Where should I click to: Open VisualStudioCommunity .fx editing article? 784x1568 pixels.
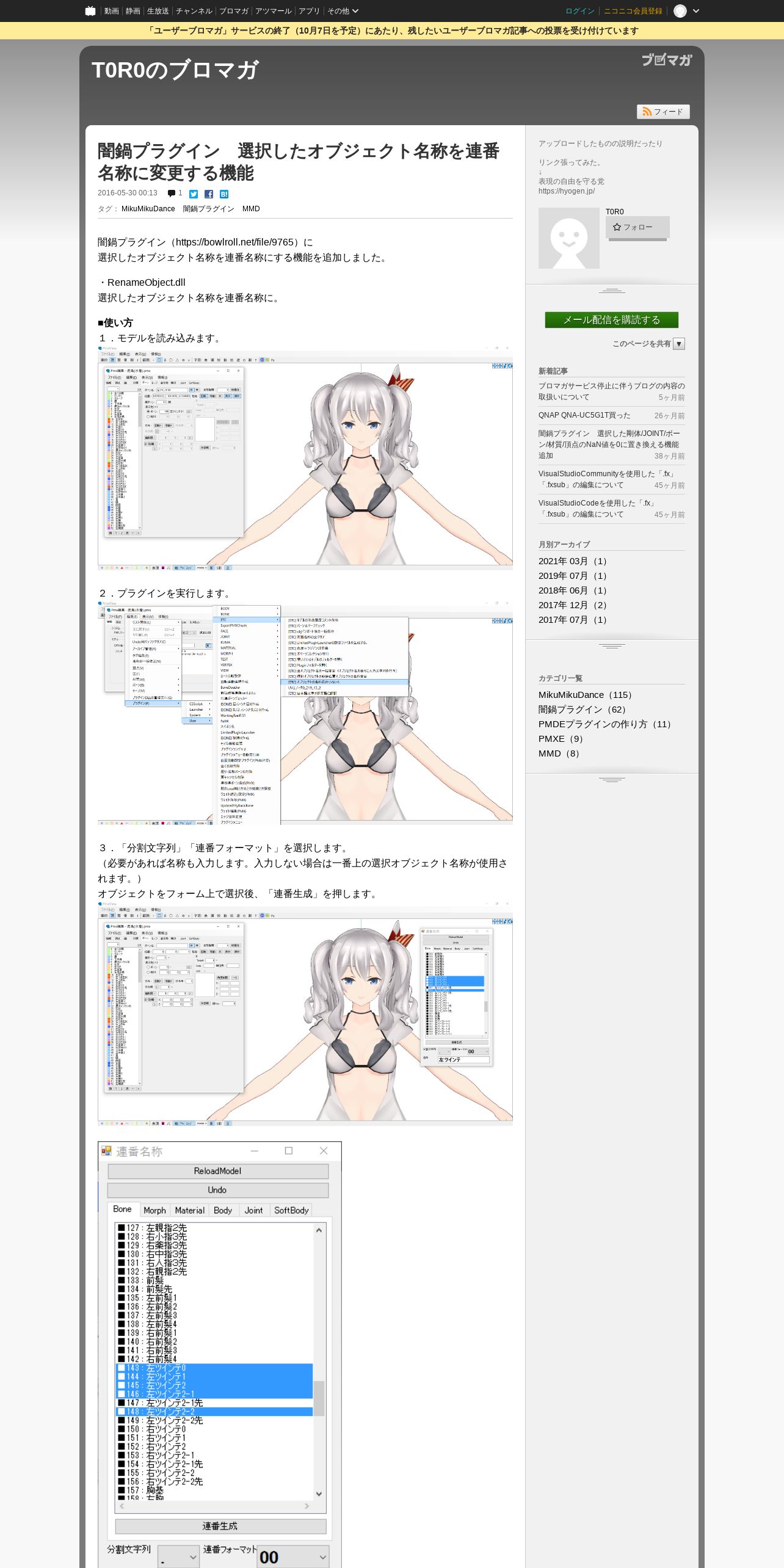[x=608, y=479]
